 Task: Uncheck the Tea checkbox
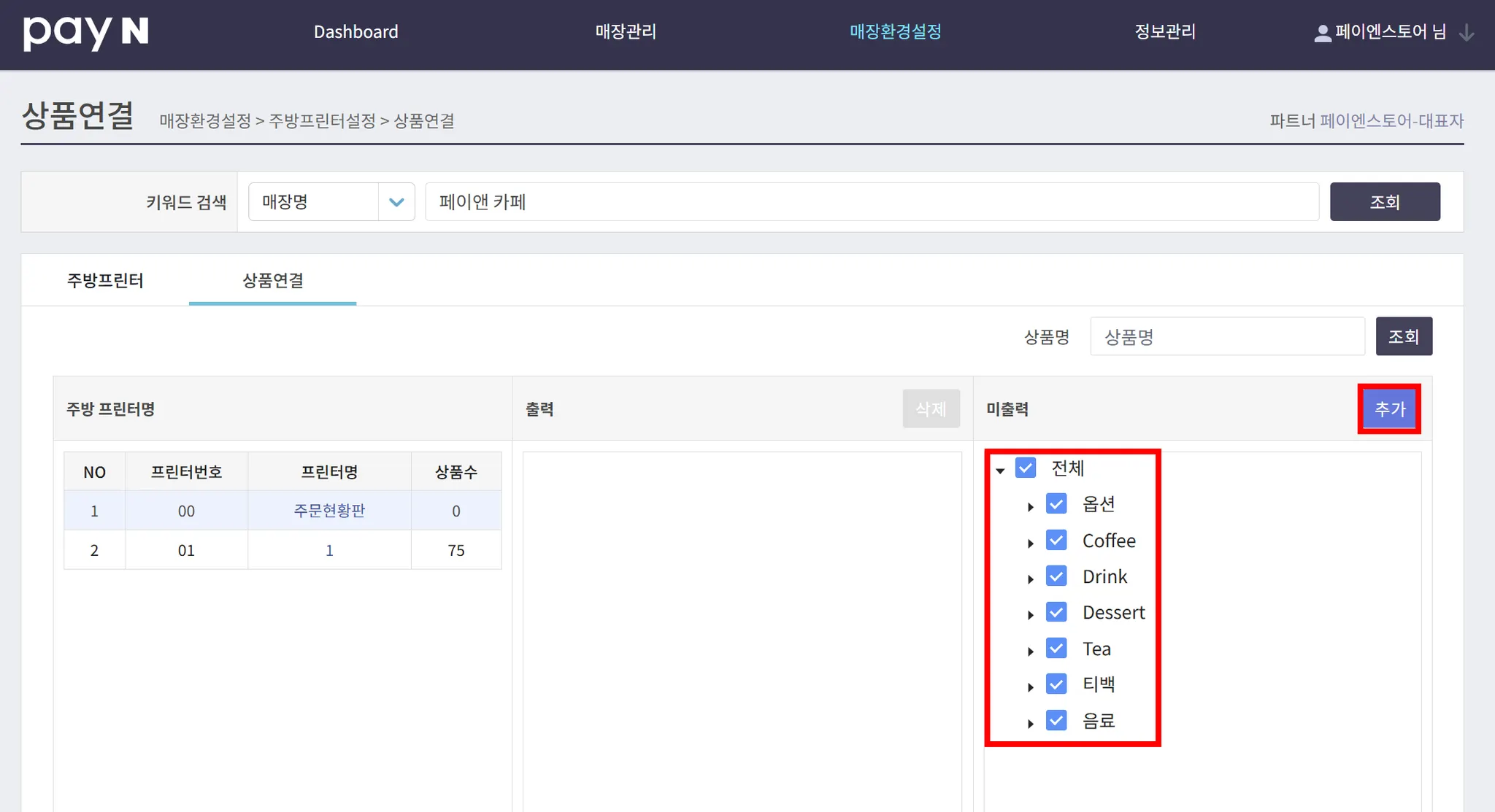tap(1056, 649)
